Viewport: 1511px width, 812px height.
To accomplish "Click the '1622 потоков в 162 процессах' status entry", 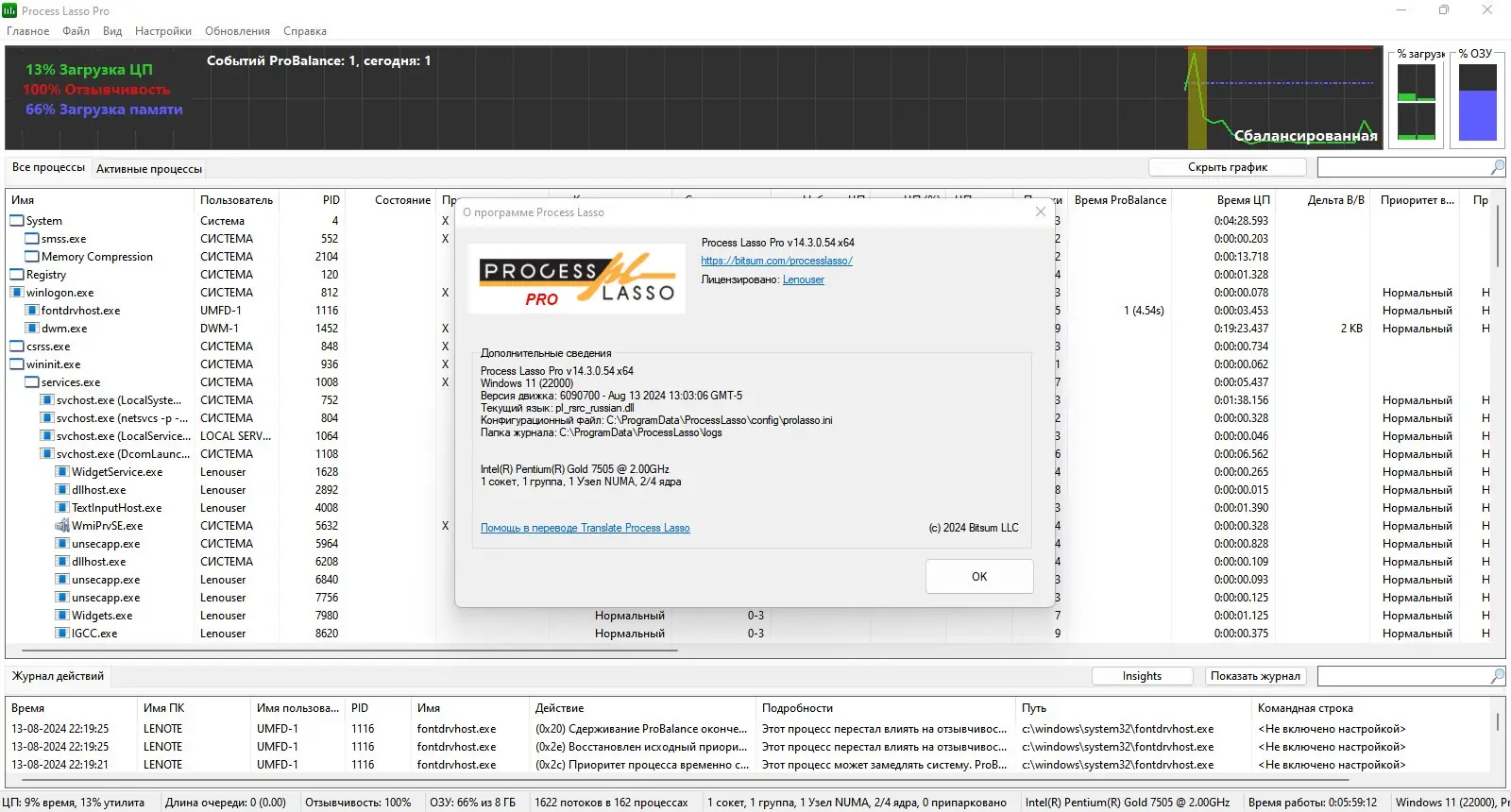I will coord(611,803).
